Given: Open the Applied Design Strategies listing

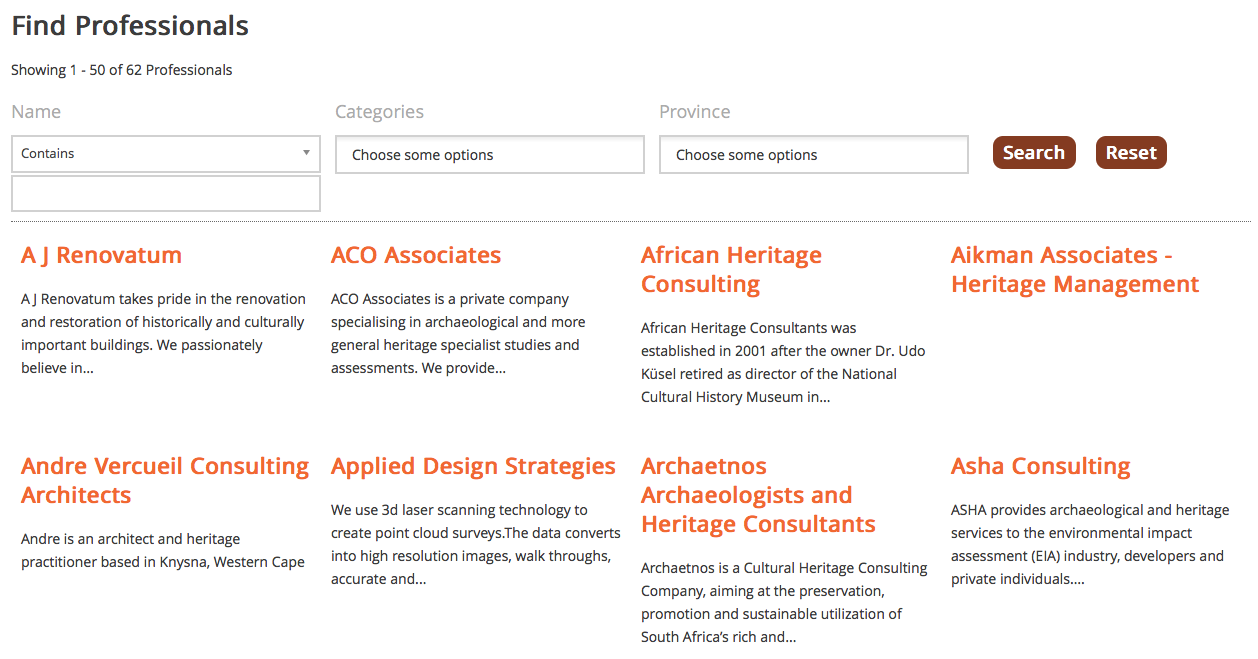Looking at the screenshot, I should 473,466.
